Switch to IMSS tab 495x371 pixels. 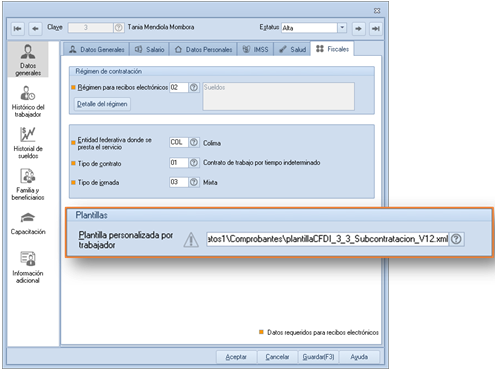point(255,49)
